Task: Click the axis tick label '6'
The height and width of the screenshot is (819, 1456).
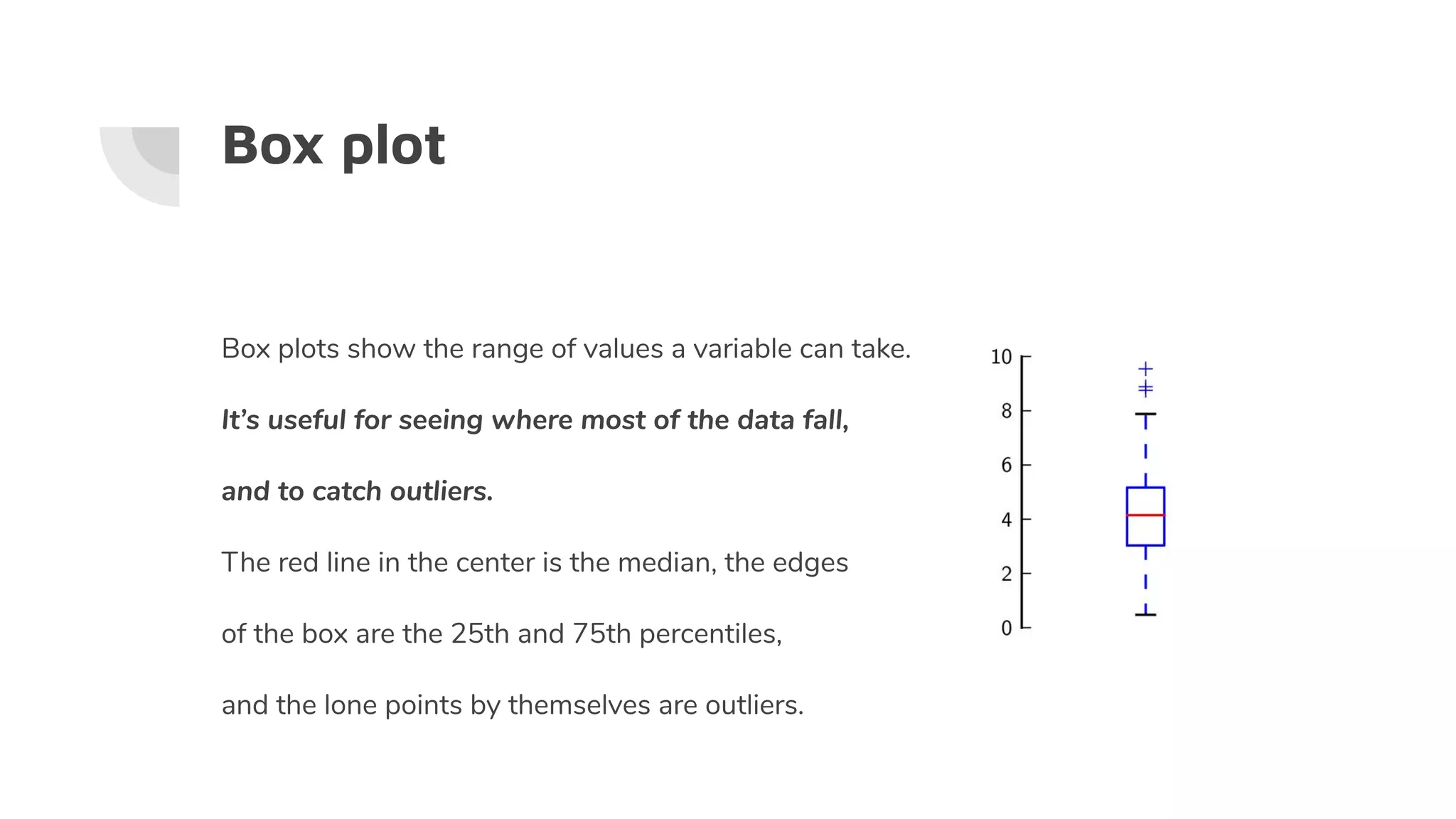Action: [x=1006, y=466]
